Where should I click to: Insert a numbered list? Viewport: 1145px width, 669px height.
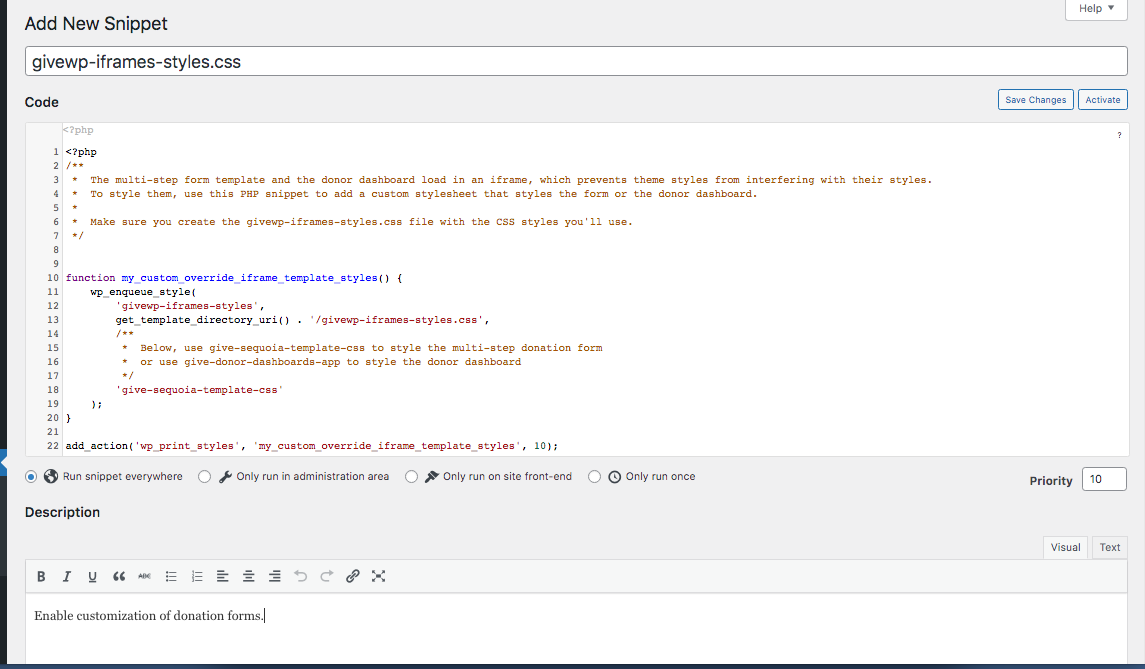tap(197, 576)
